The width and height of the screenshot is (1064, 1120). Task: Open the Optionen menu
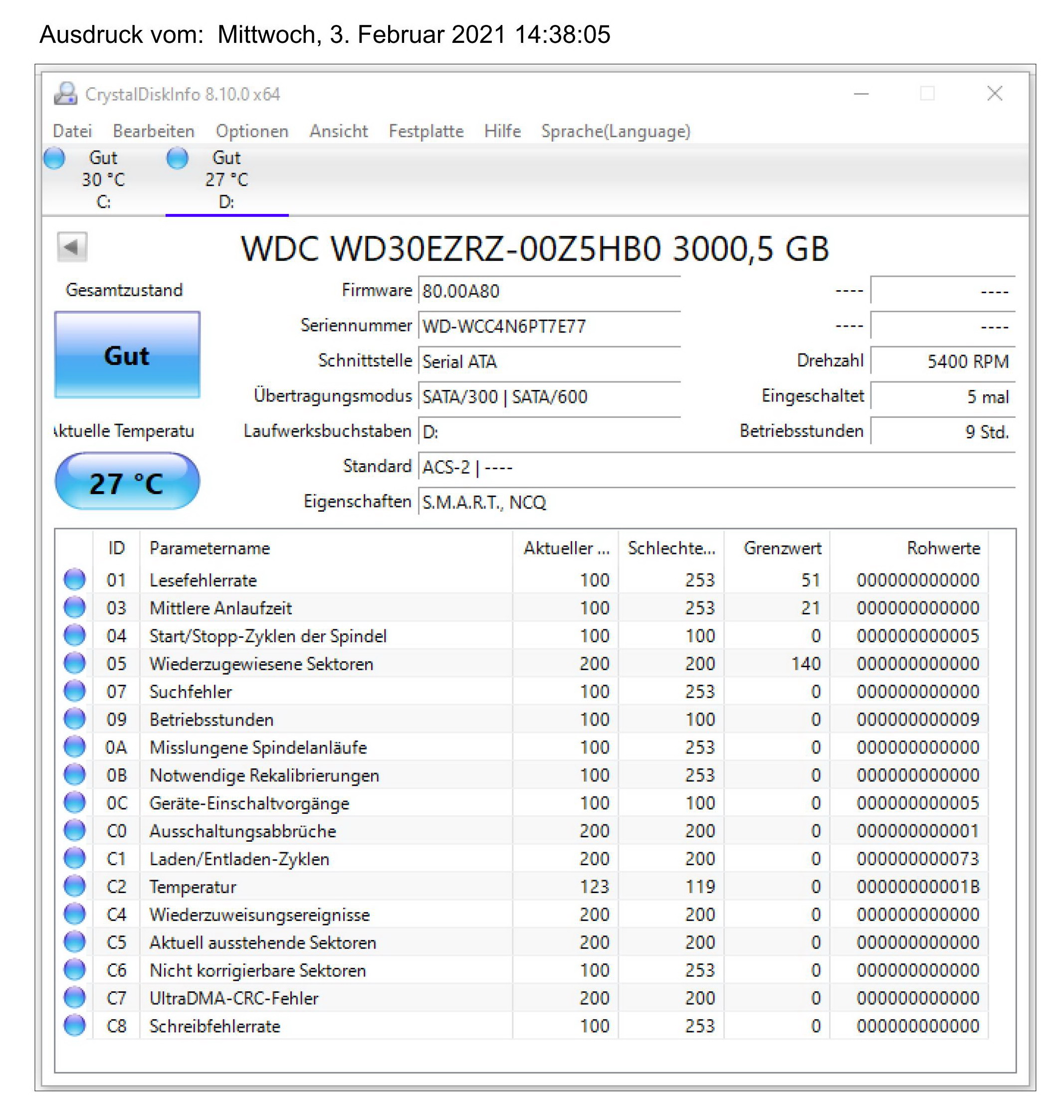coord(252,131)
